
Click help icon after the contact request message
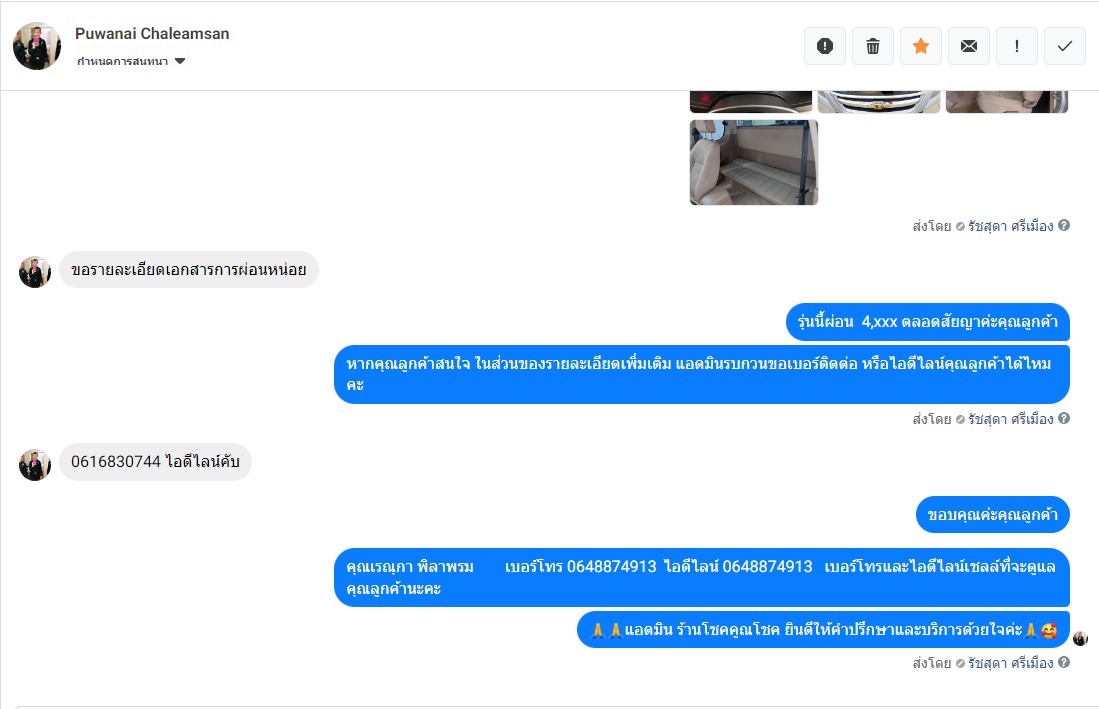tap(1064, 418)
